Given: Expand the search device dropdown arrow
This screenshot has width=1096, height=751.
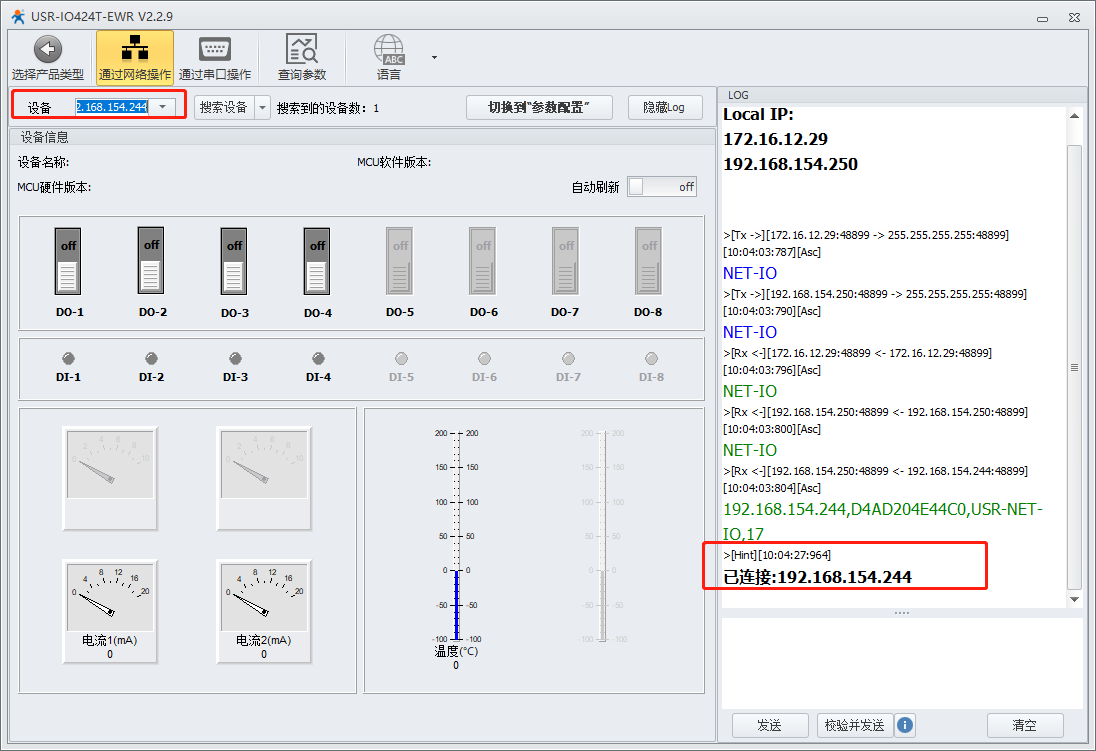Looking at the screenshot, I should click(262, 108).
